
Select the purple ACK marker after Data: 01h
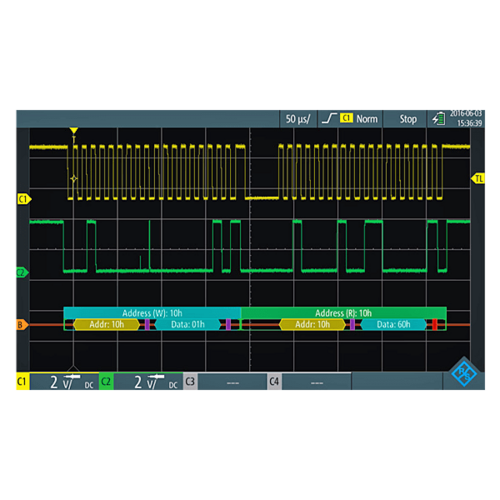[x=228, y=325]
